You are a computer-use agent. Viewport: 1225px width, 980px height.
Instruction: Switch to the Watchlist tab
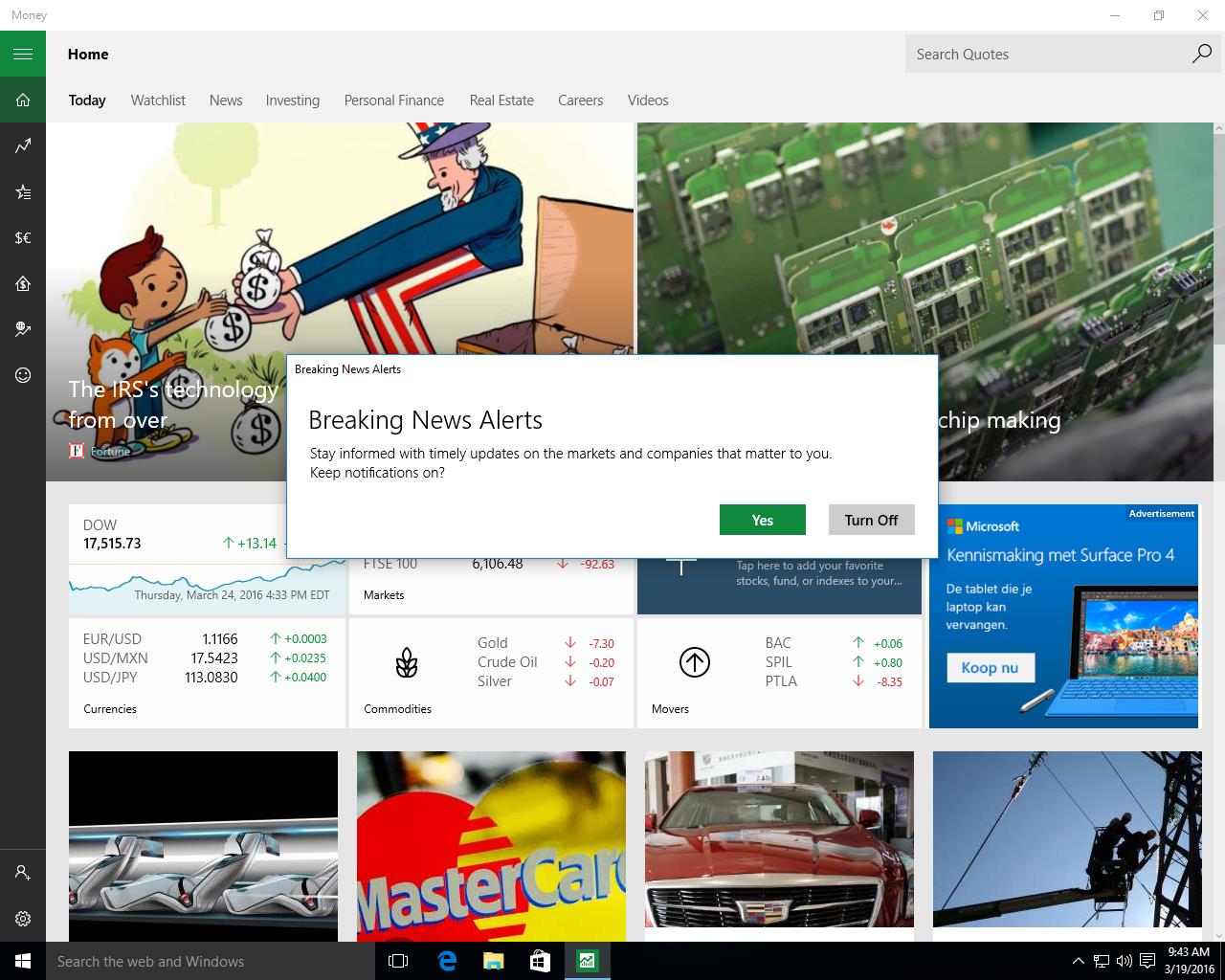pos(158,100)
